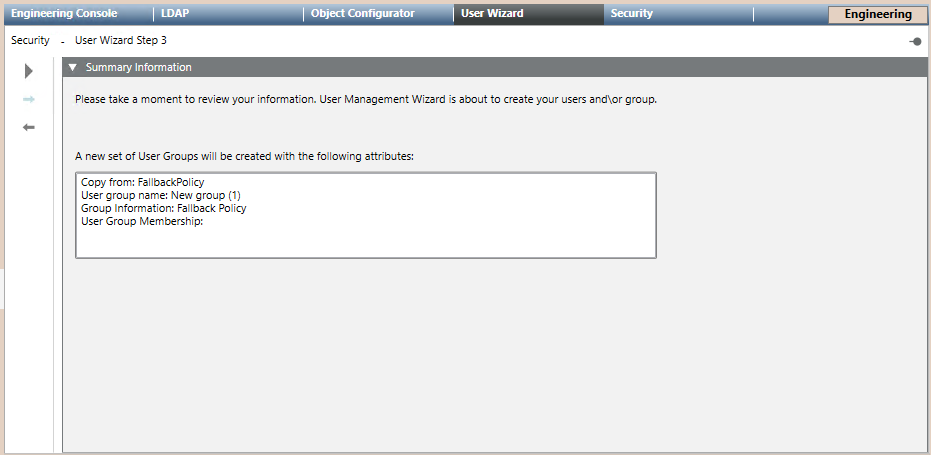Click the User Wizard Step 3 breadcrumb
This screenshot has height=455, width=931.
click(x=121, y=41)
